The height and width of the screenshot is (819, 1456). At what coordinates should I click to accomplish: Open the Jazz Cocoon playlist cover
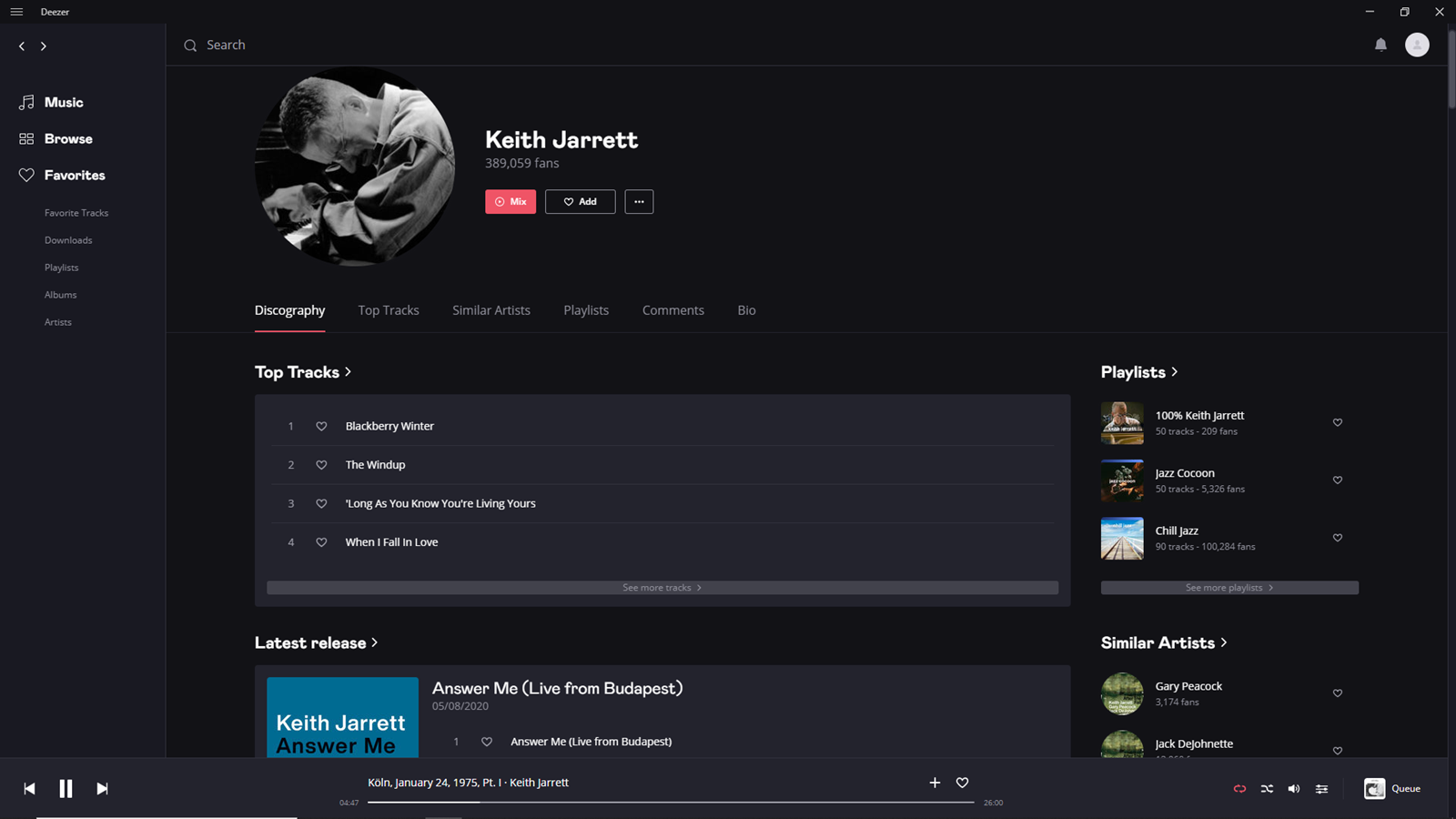(x=1122, y=480)
